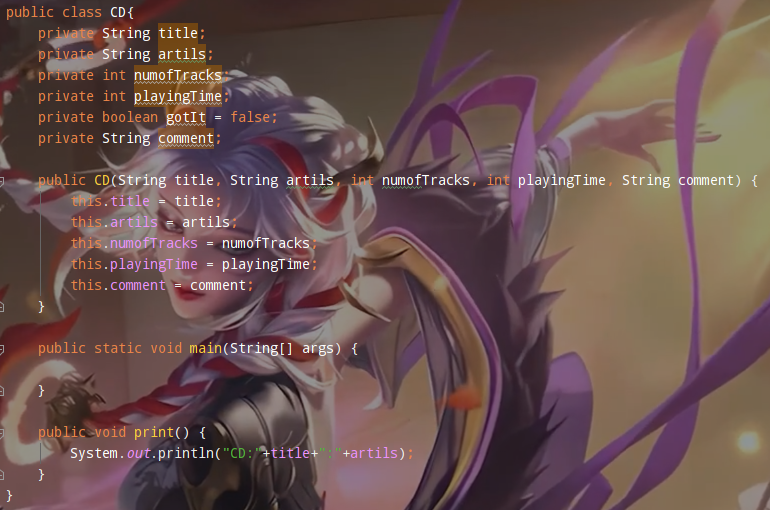
Task: Click the highlighted title field declaration
Action: coord(178,33)
